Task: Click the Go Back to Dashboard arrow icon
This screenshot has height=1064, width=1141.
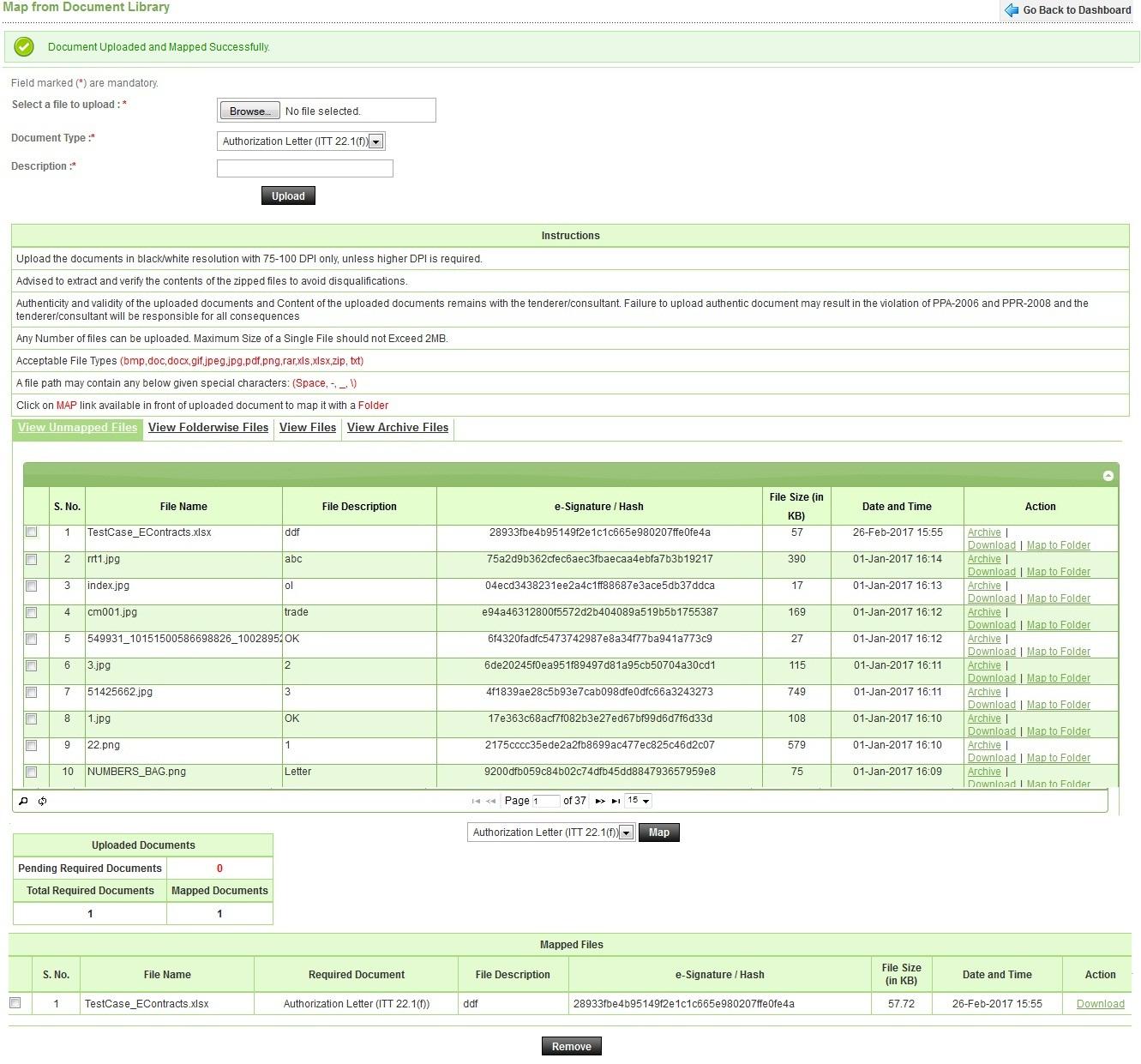Action: [x=1012, y=10]
